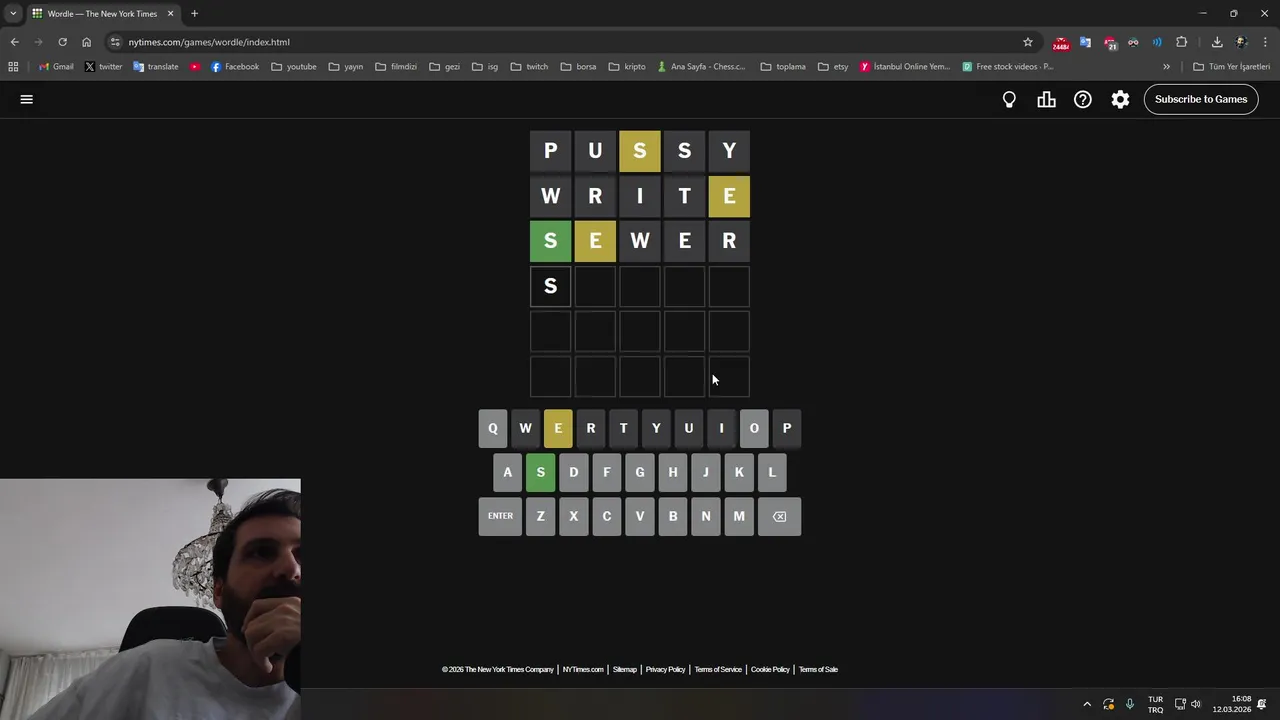Open a new browser tab

194,14
